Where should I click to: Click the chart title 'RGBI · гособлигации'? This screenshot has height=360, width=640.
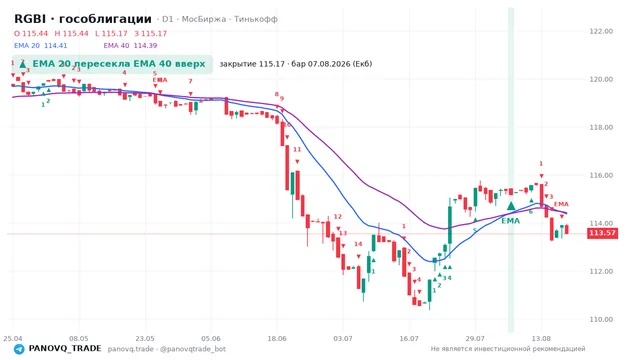click(83, 19)
